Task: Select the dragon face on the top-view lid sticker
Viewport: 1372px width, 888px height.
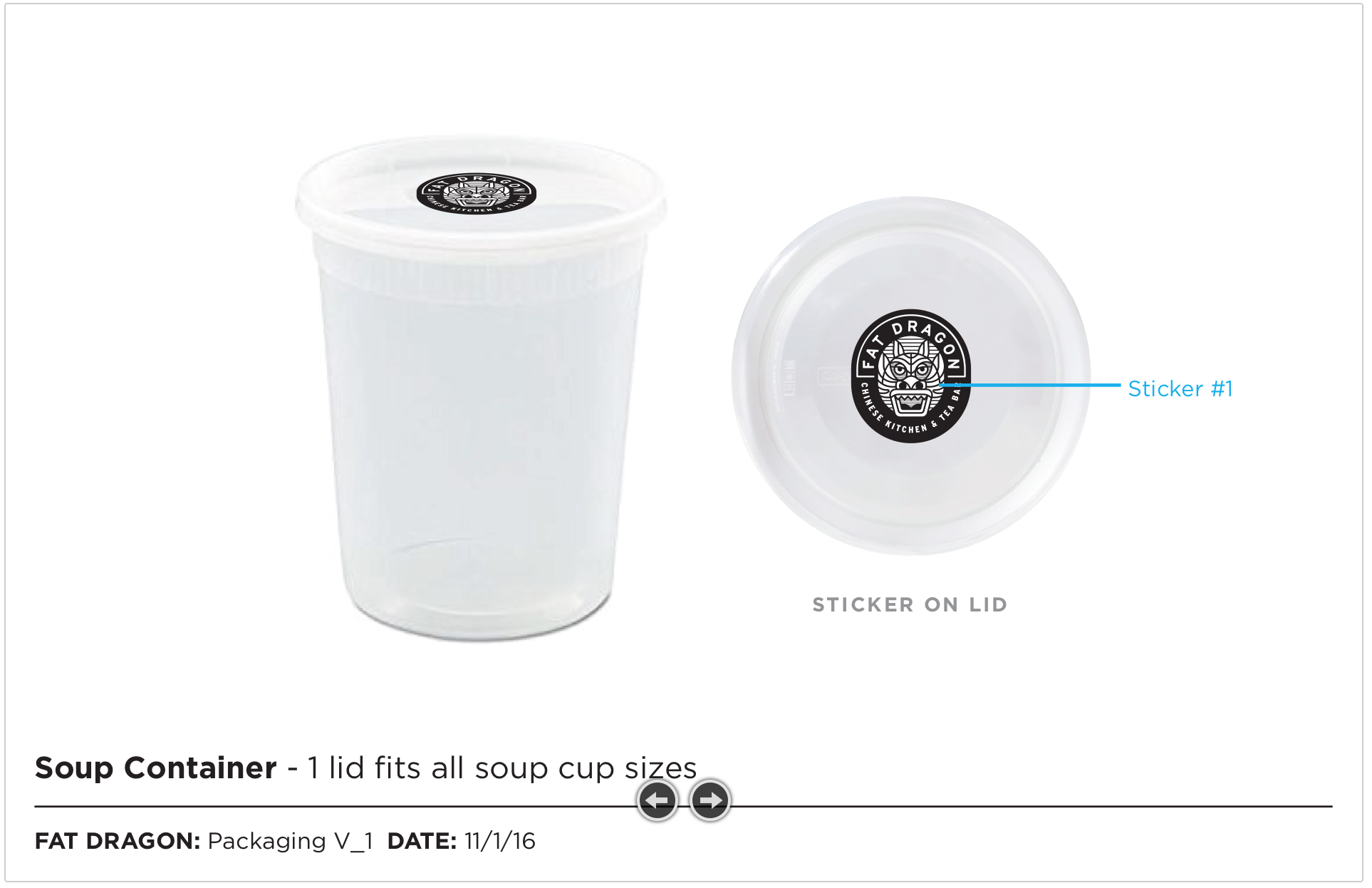Action: [x=911, y=379]
